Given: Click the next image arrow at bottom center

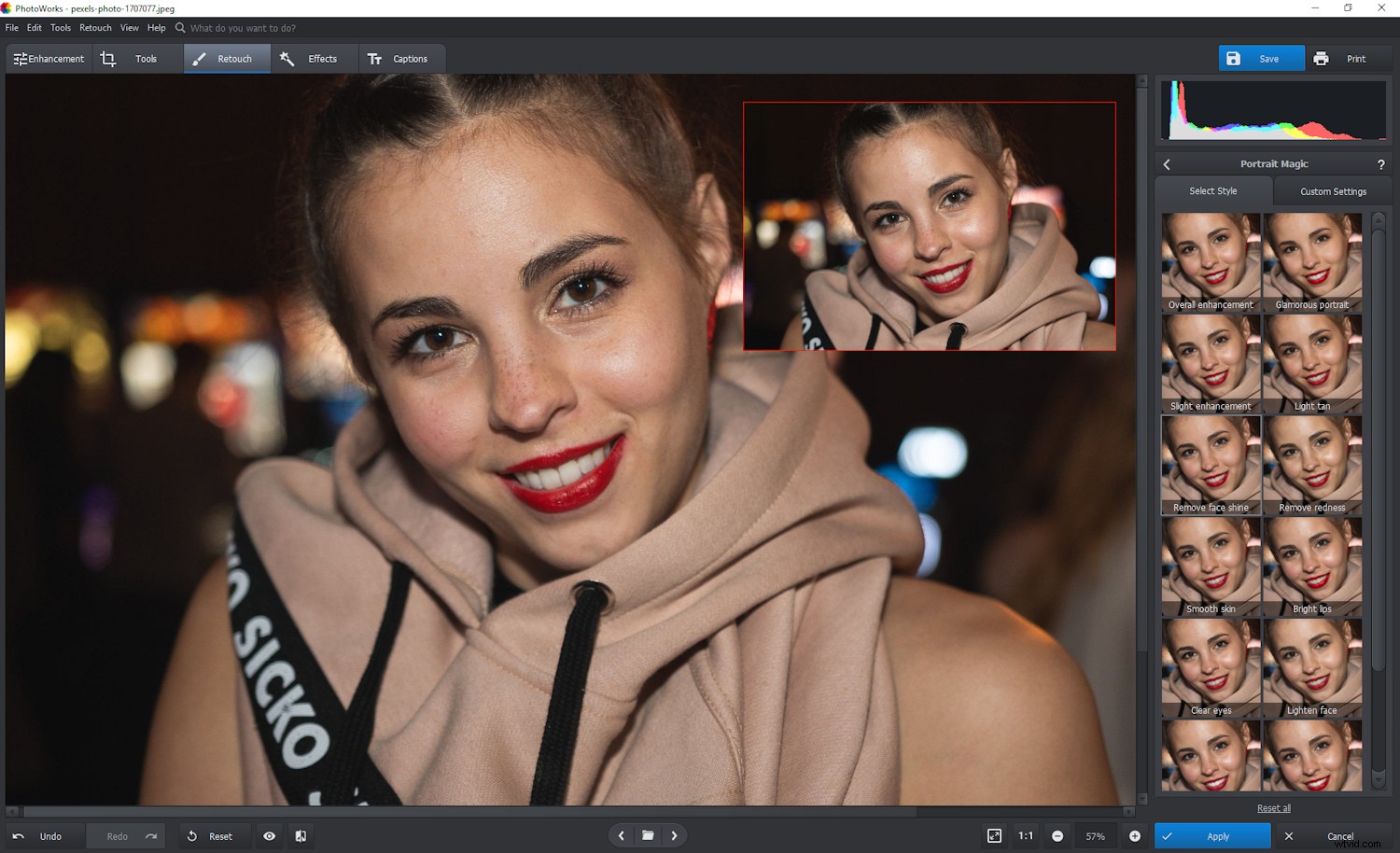Looking at the screenshot, I should 675,835.
